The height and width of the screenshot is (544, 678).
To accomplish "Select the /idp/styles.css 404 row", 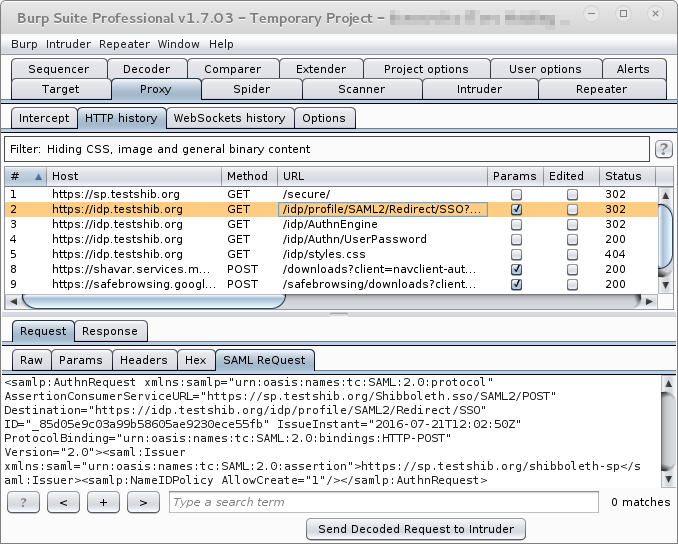I will pyautogui.click(x=331, y=254).
